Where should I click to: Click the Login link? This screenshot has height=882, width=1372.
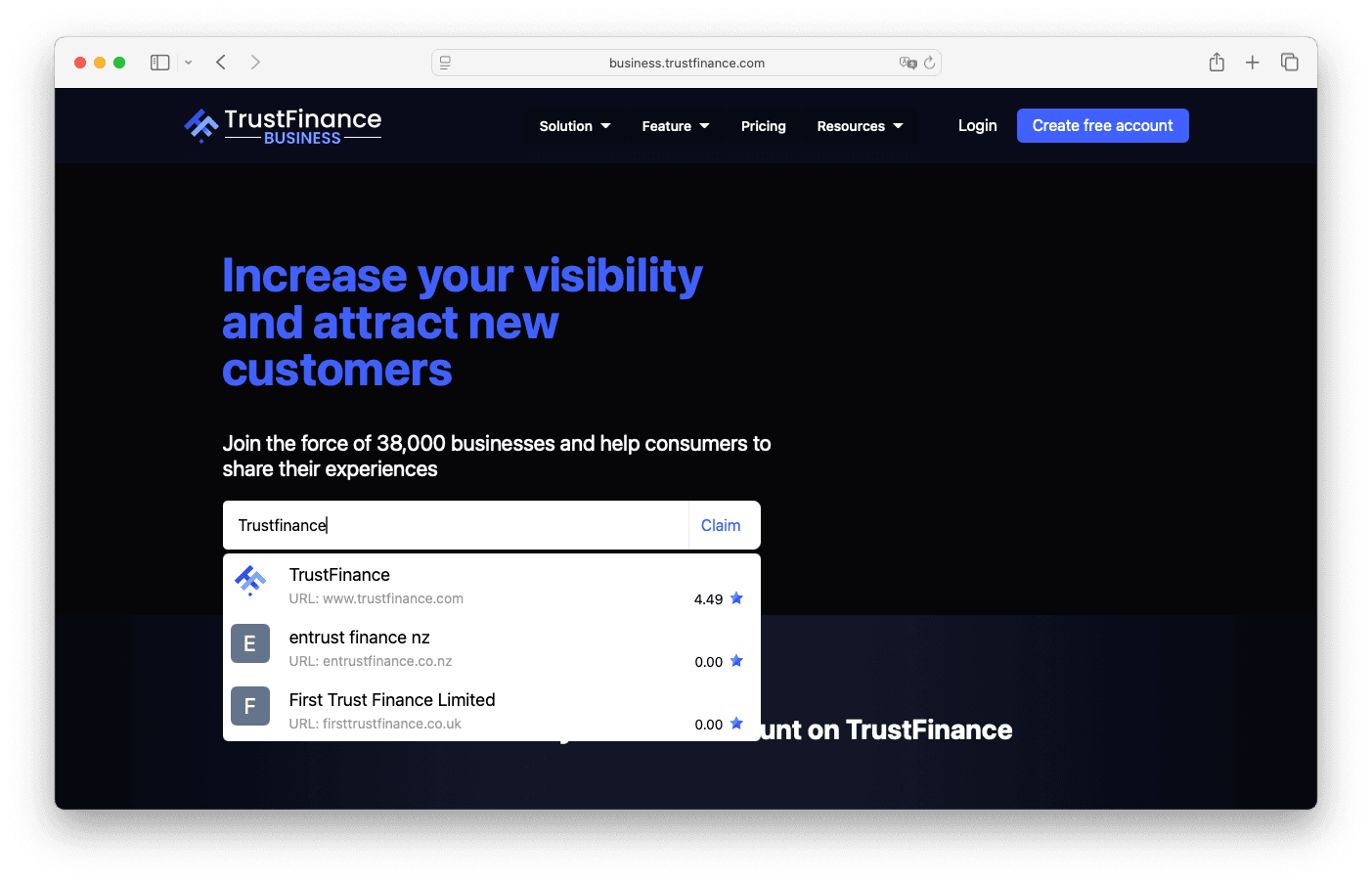click(978, 125)
